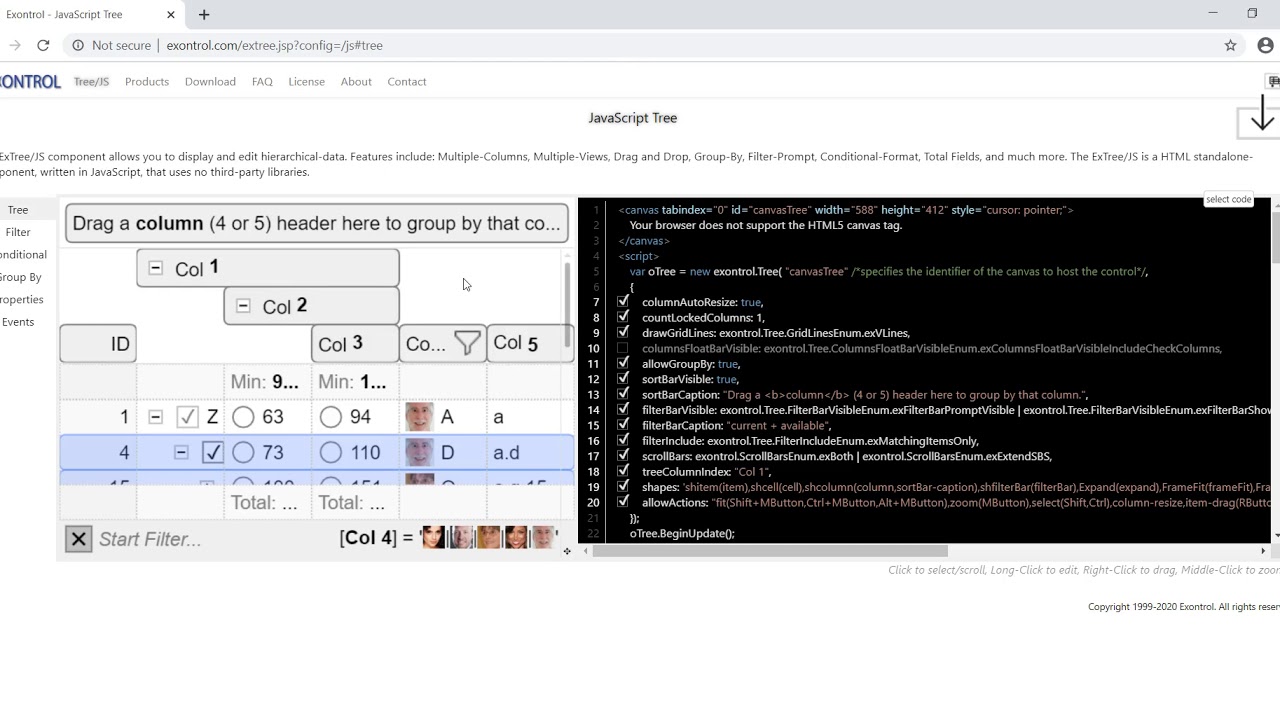The height and width of the screenshot is (720, 1280).
Task: Click the select code button
Action: pos(1228,199)
